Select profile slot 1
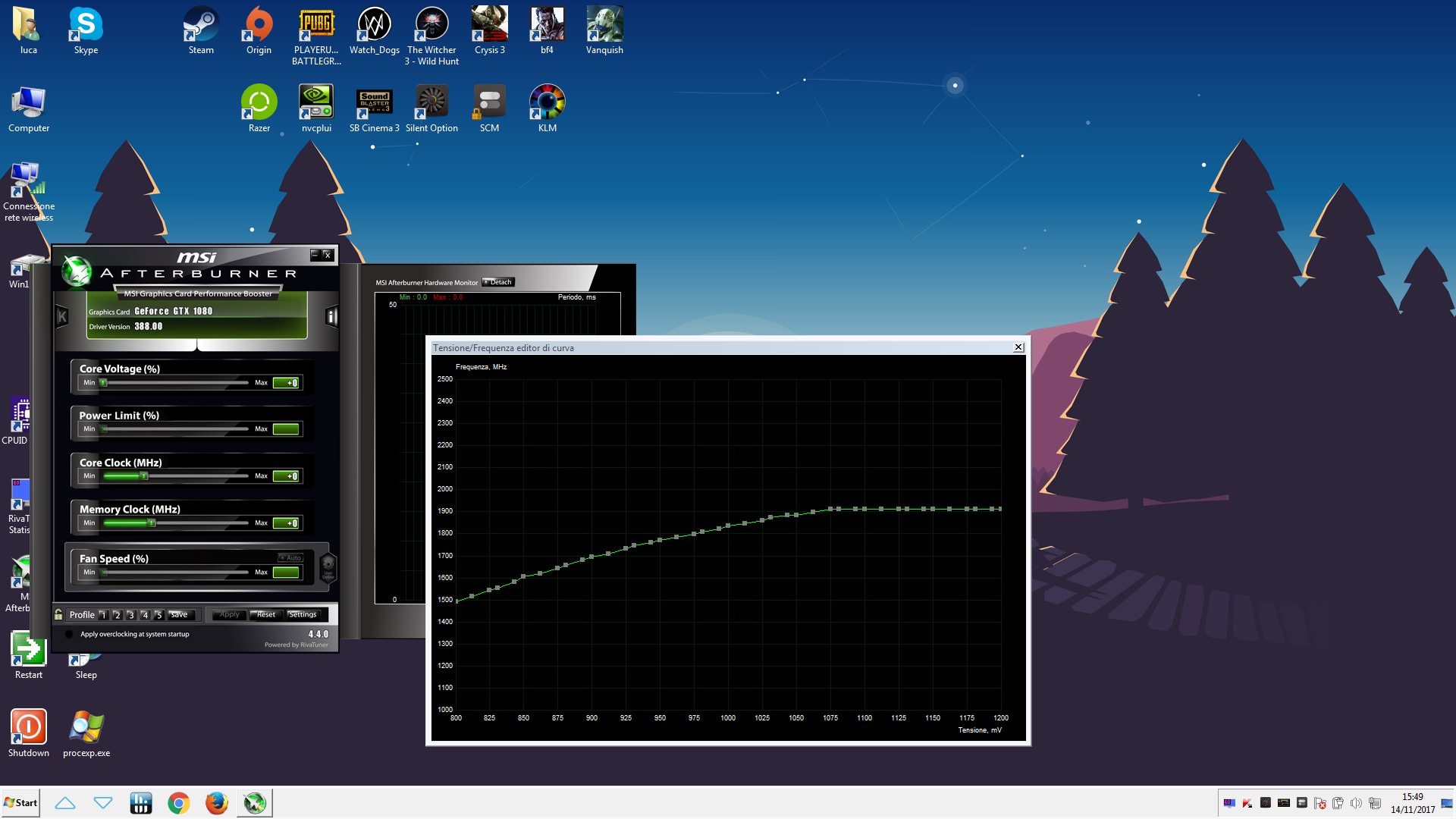 coord(103,615)
